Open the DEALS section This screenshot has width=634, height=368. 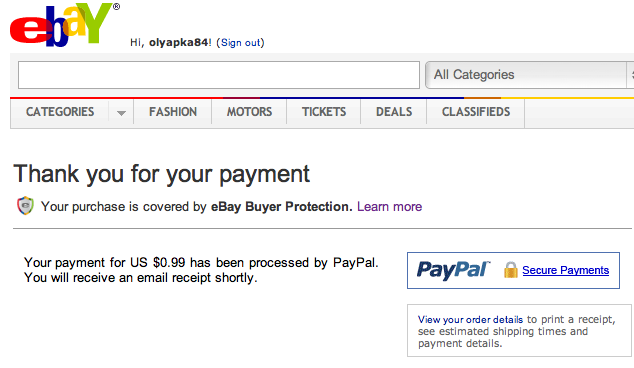point(394,112)
